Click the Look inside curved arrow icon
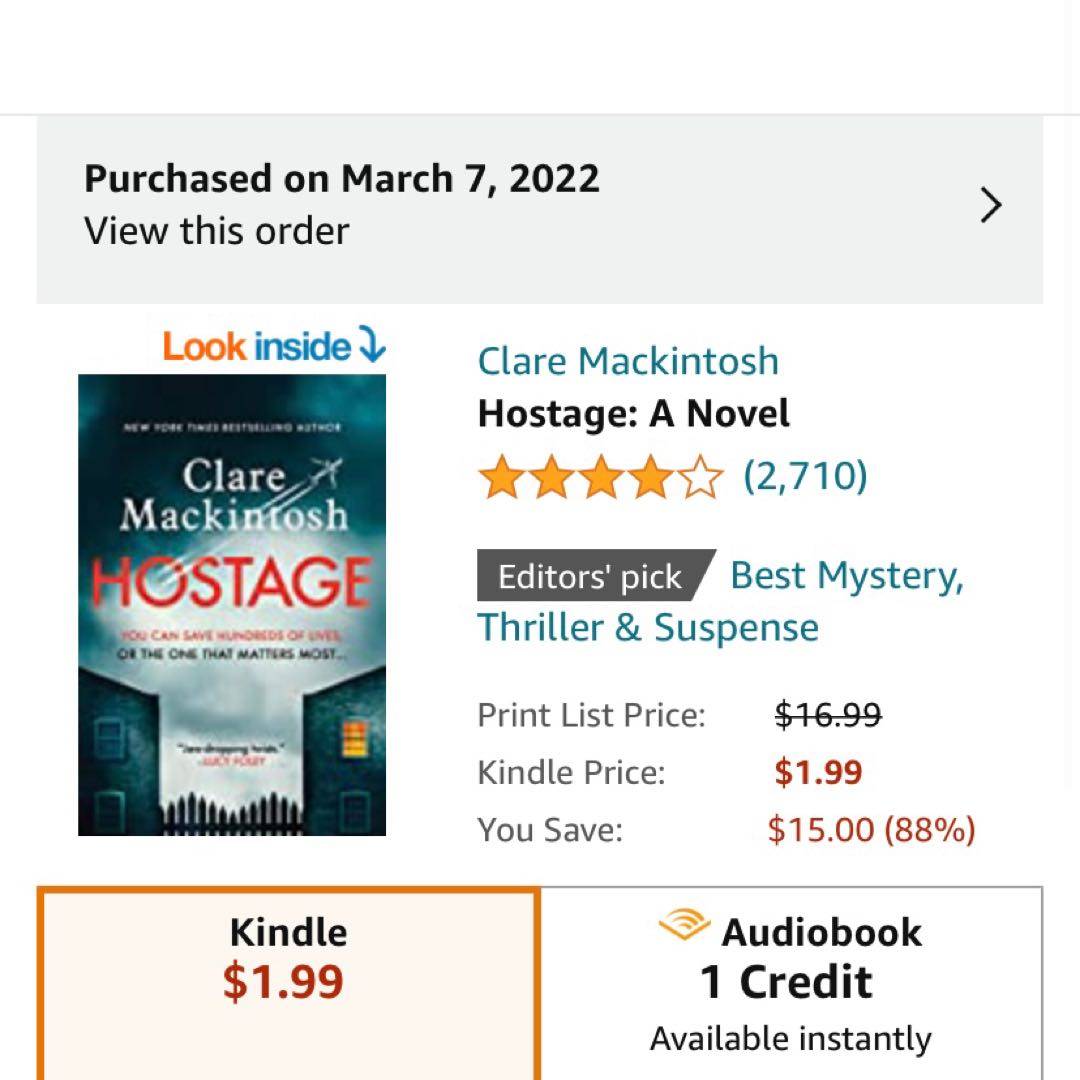Viewport: 1080px width, 1080px height. pyautogui.click(x=371, y=346)
